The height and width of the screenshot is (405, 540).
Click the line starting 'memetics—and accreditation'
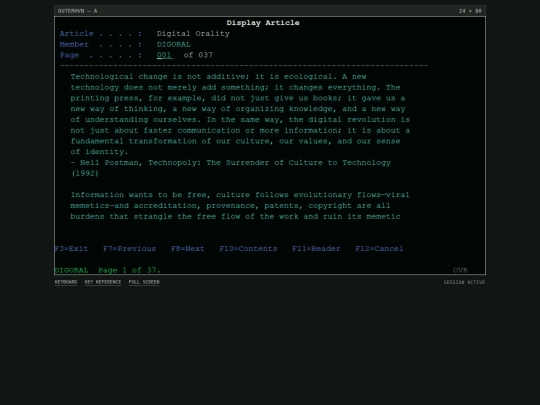230,206
